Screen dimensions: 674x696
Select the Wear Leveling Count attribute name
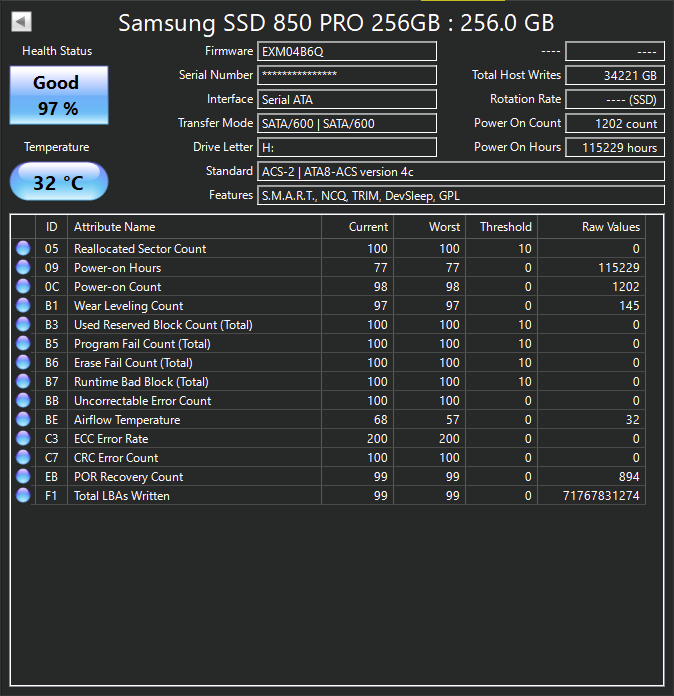[128, 306]
